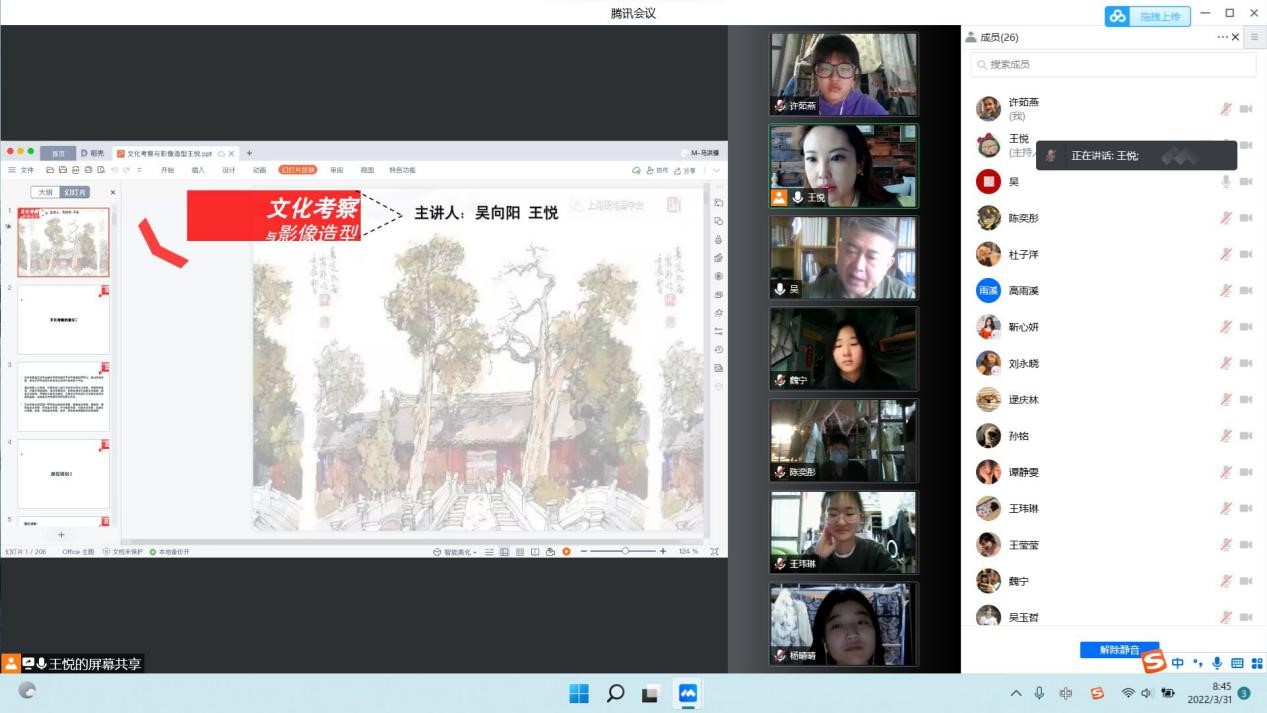Click camera icon next to 陈奕彤
The image size is (1267, 713).
tap(1246, 218)
